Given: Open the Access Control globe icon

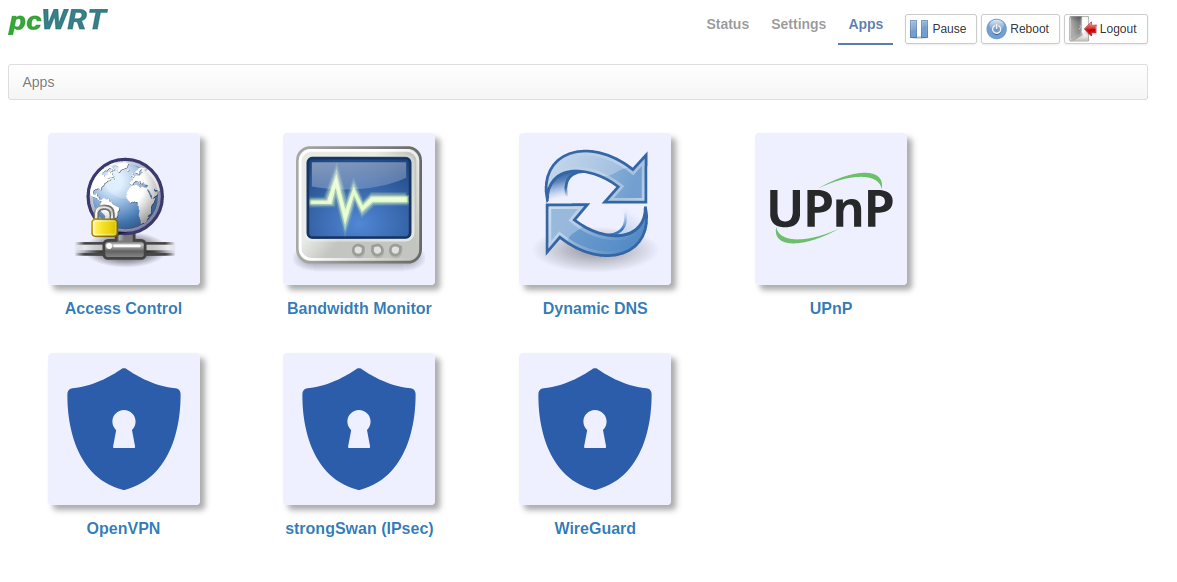Looking at the screenshot, I should (124, 209).
